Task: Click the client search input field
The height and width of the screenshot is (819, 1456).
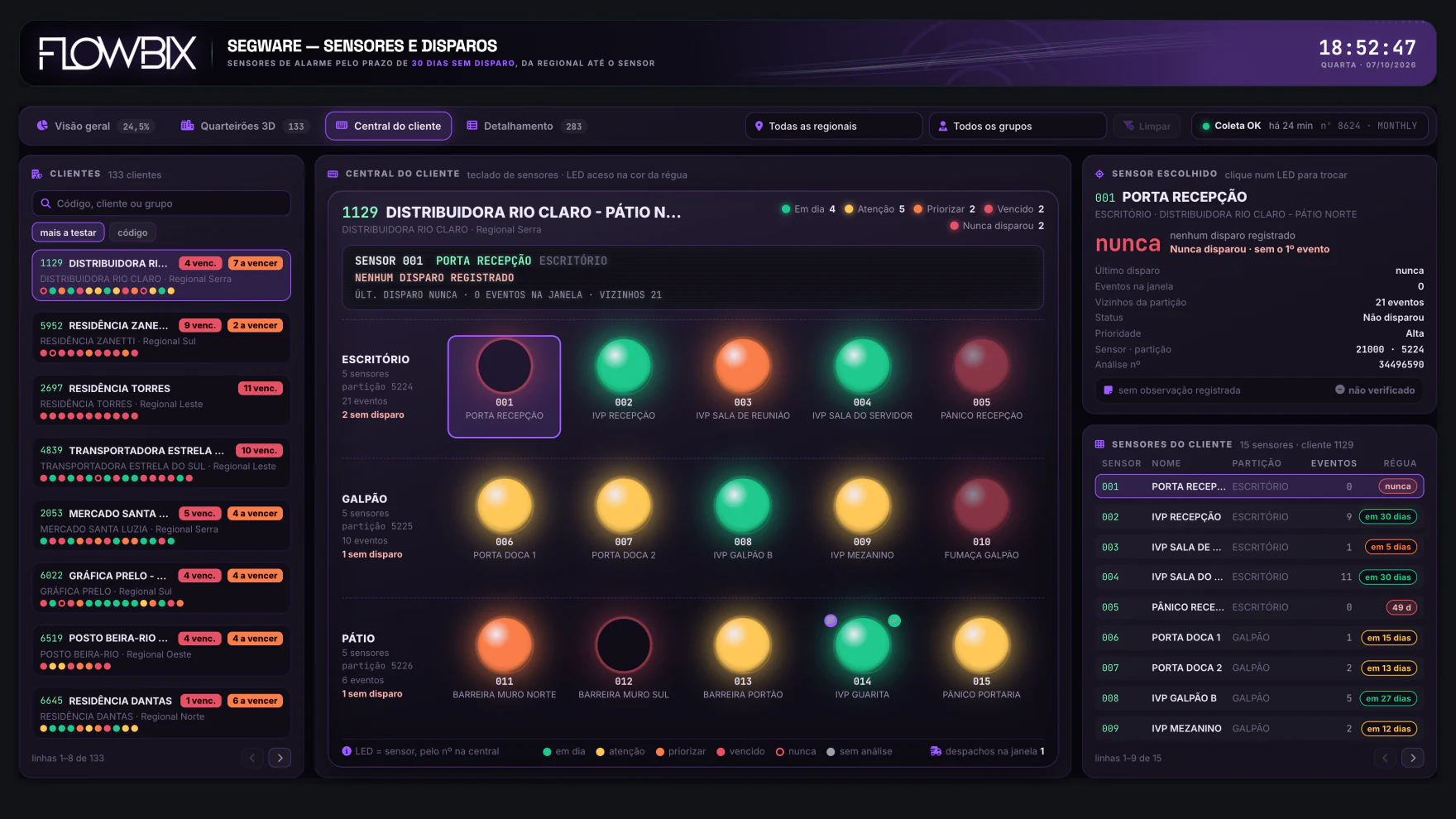Action: tap(161, 204)
